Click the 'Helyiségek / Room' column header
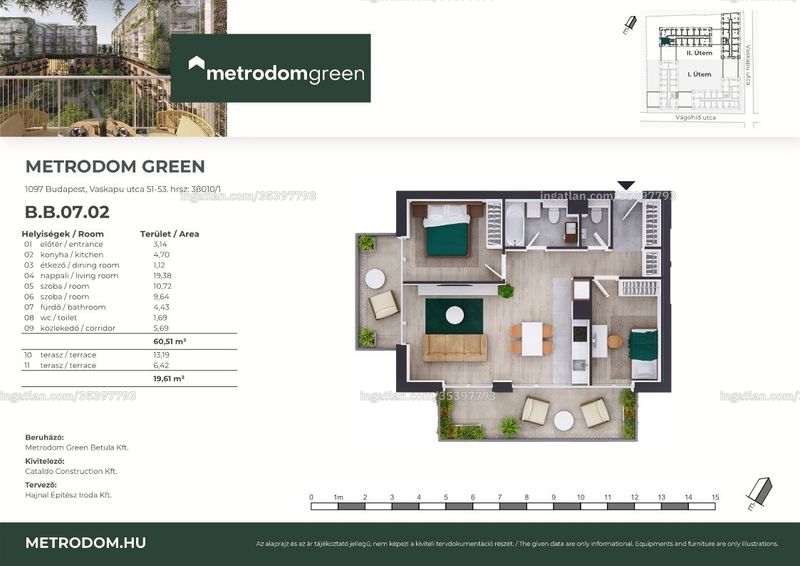 click(62, 234)
